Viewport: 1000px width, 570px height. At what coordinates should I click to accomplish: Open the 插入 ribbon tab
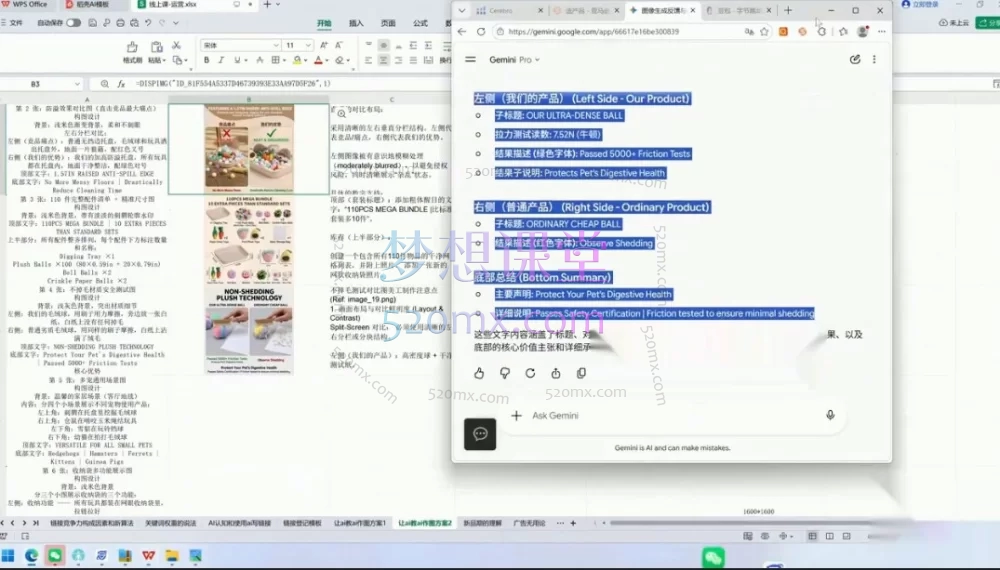pos(356,23)
